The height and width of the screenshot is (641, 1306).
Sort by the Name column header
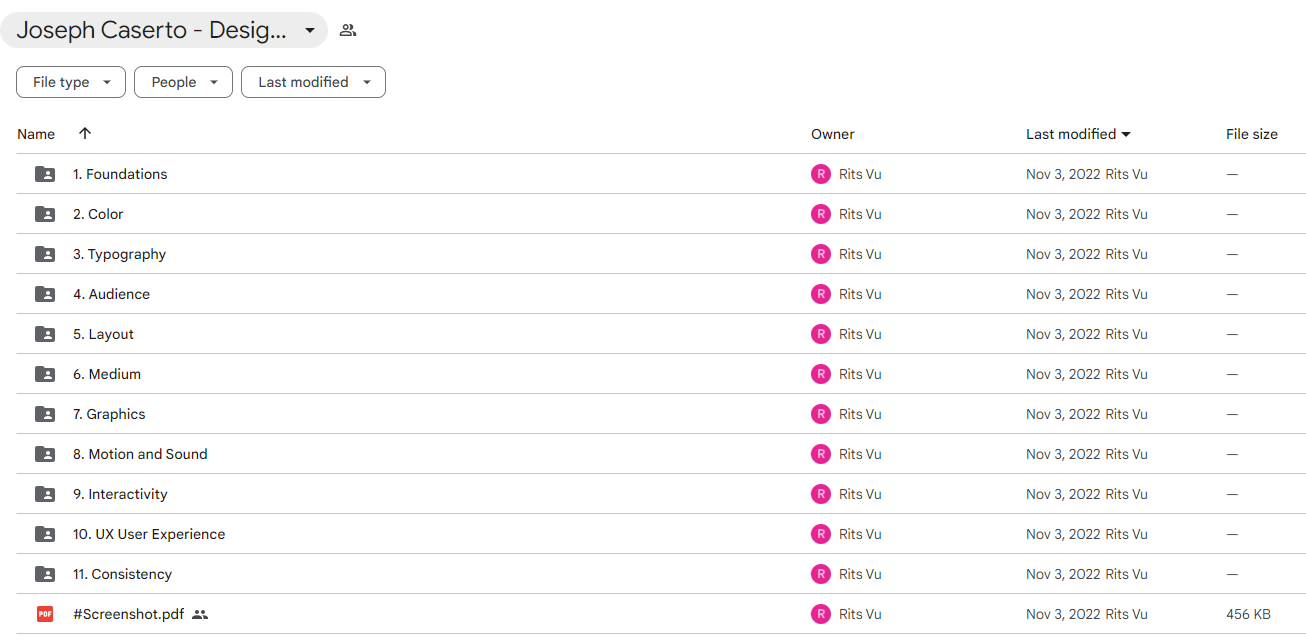[36, 134]
